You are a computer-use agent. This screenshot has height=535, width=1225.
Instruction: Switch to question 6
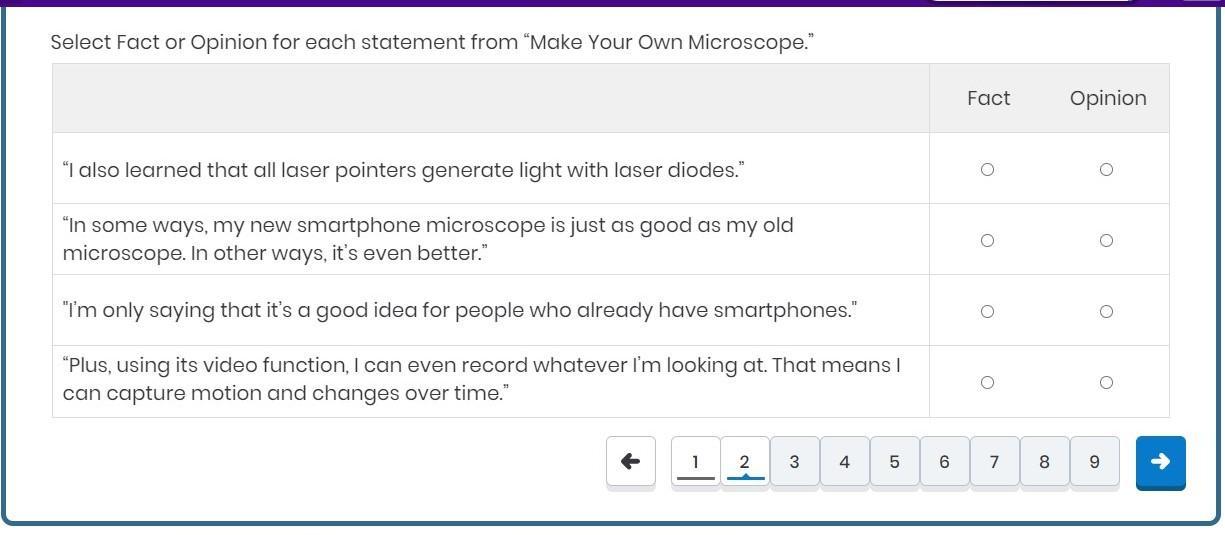pyautogui.click(x=945, y=462)
